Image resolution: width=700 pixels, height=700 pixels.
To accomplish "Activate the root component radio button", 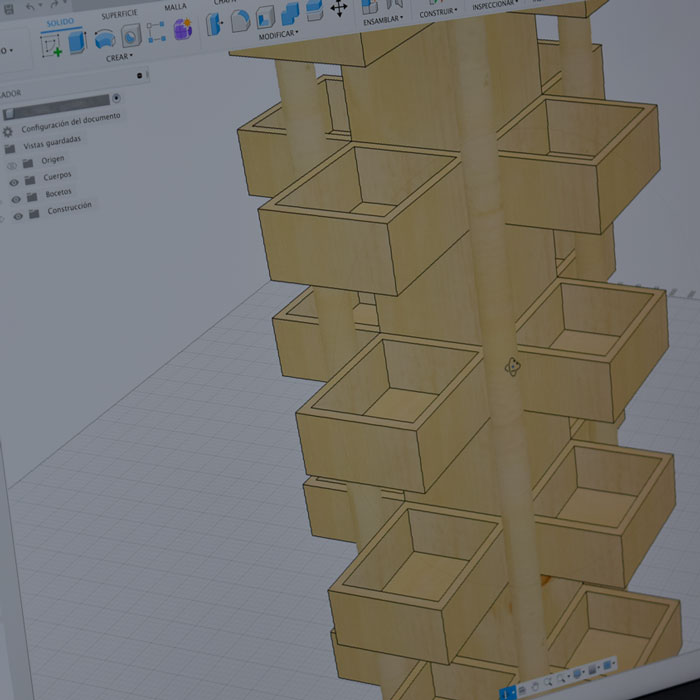I will (x=117, y=98).
